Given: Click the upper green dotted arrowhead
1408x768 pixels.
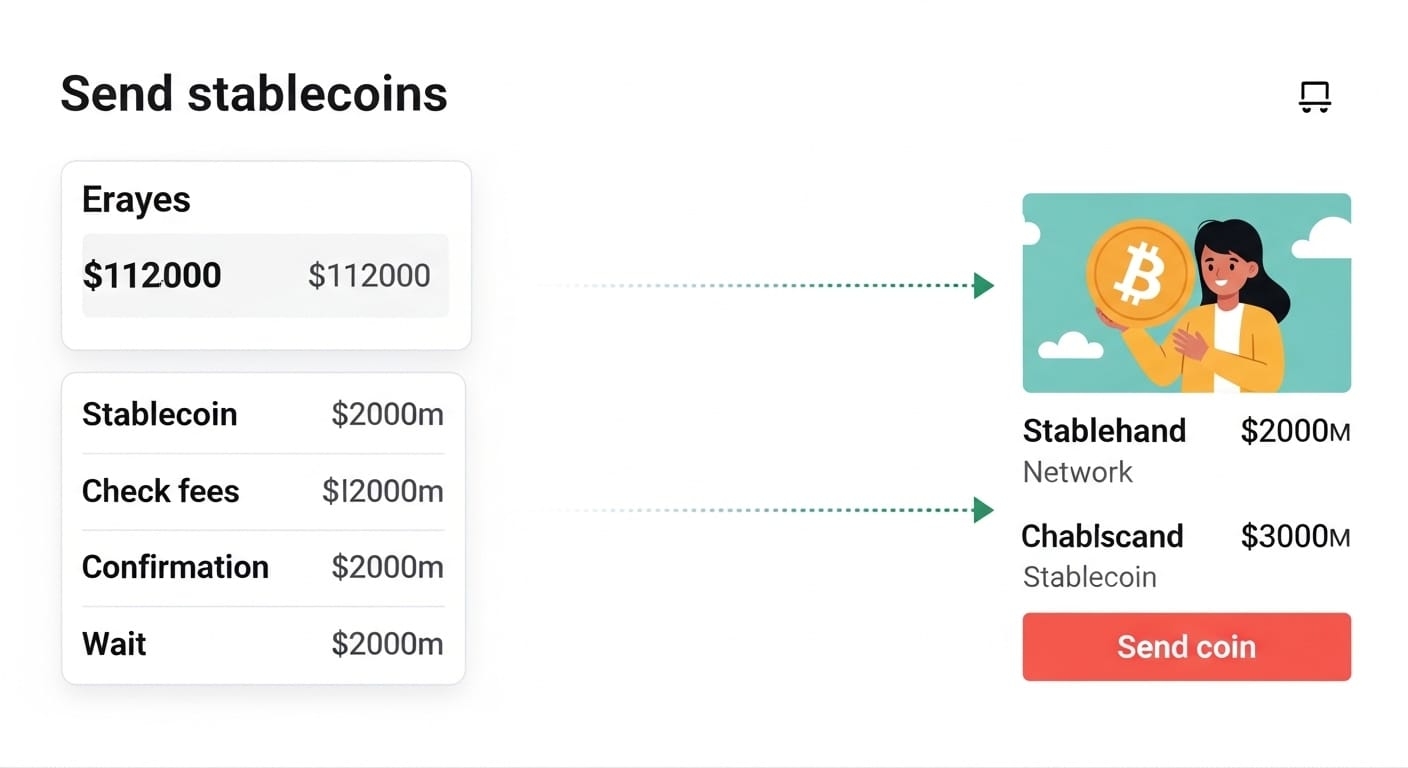Looking at the screenshot, I should coord(984,286).
